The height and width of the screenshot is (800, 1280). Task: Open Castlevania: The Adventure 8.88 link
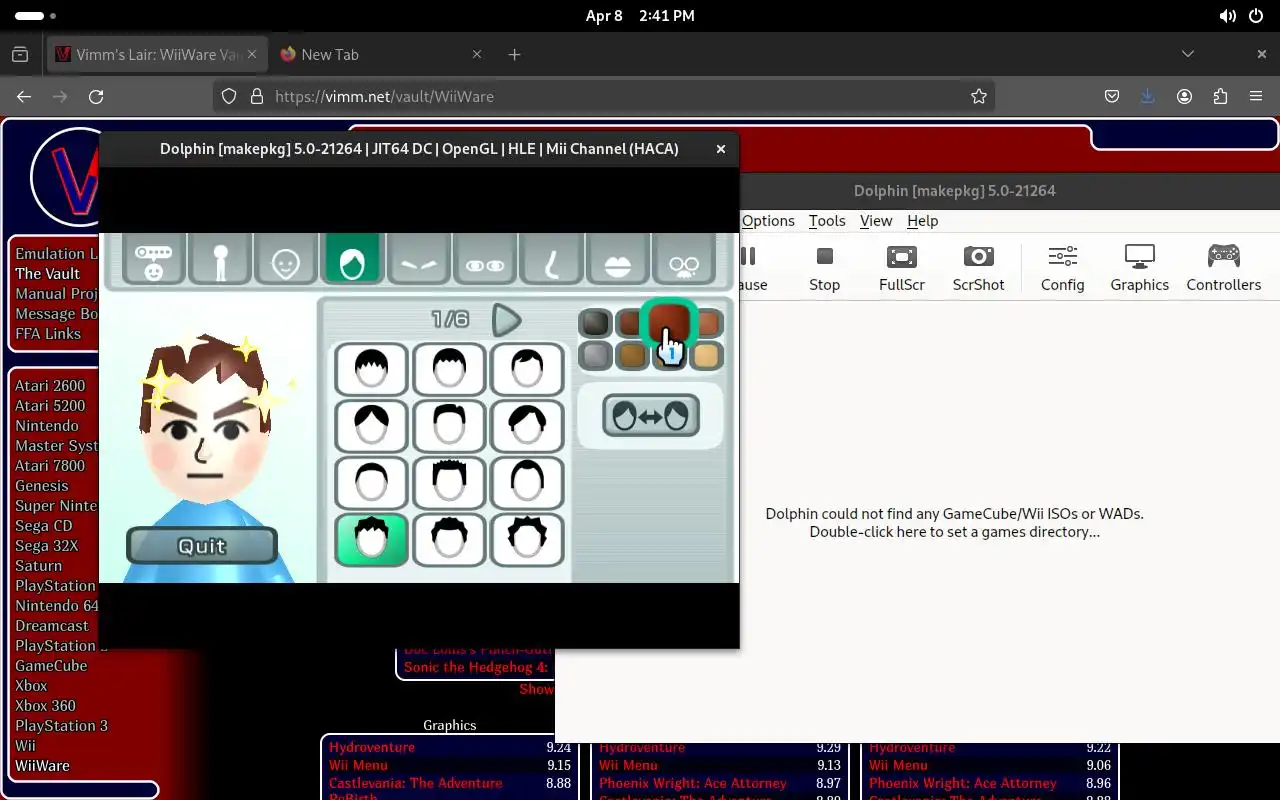[x=415, y=783]
